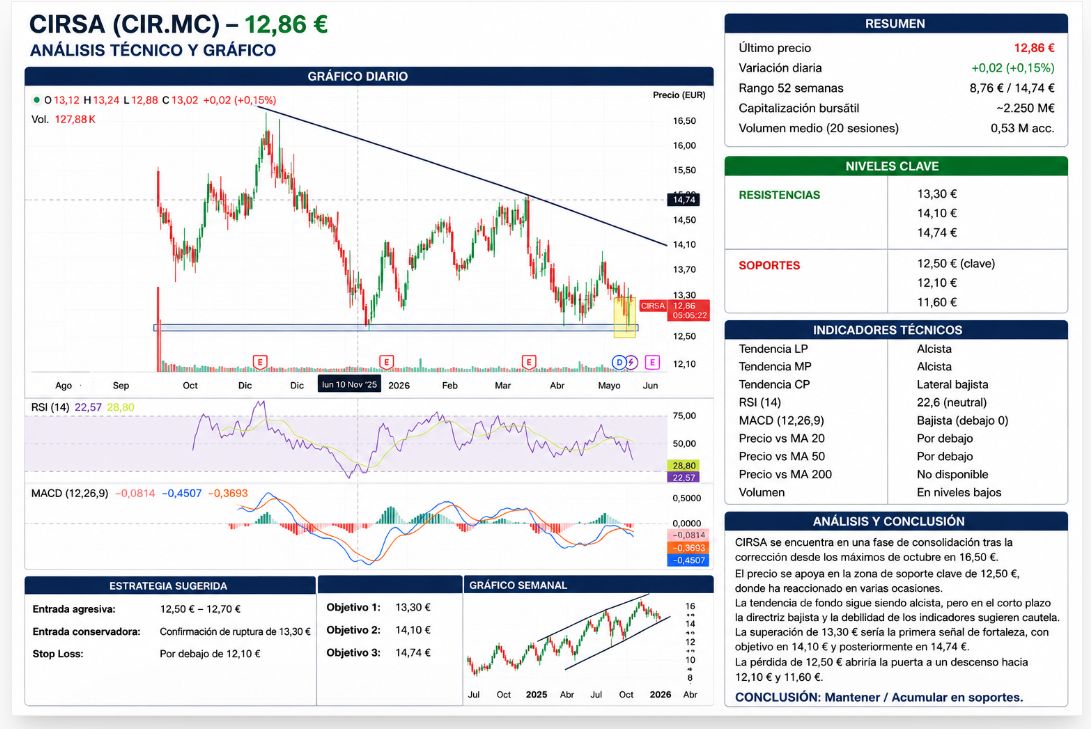The width and height of the screenshot is (1091, 729).
Task: Click 'Por debajo' in the Precio vs MA 20 row
Action: [x=944, y=438]
